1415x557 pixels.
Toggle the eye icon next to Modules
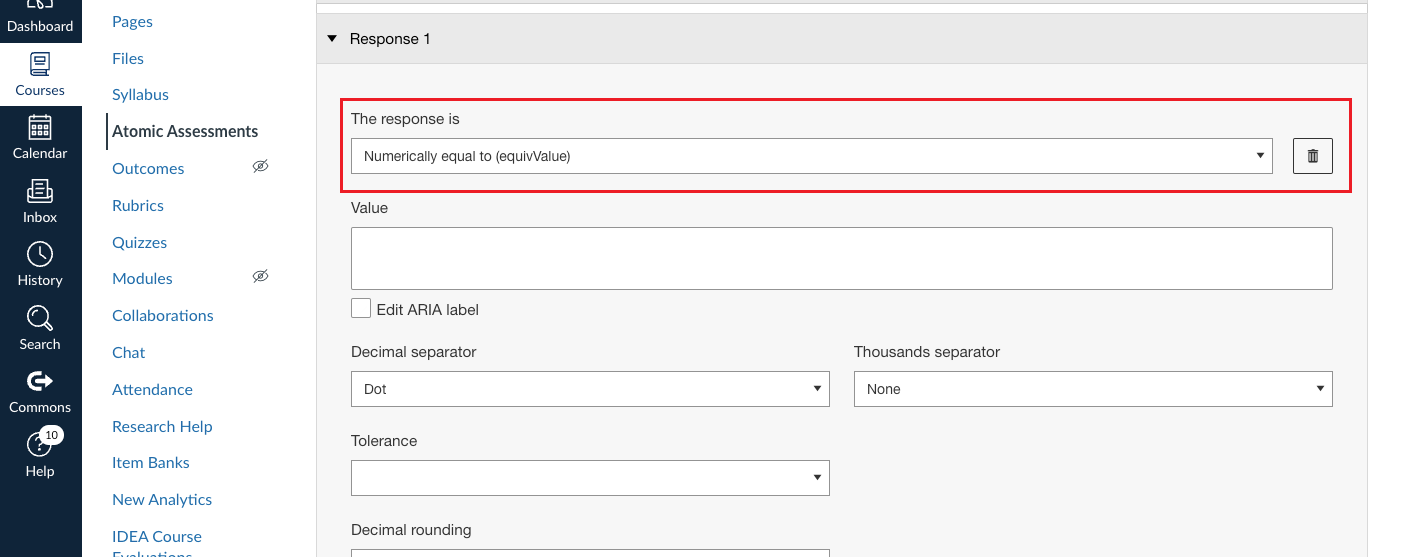pos(260,277)
